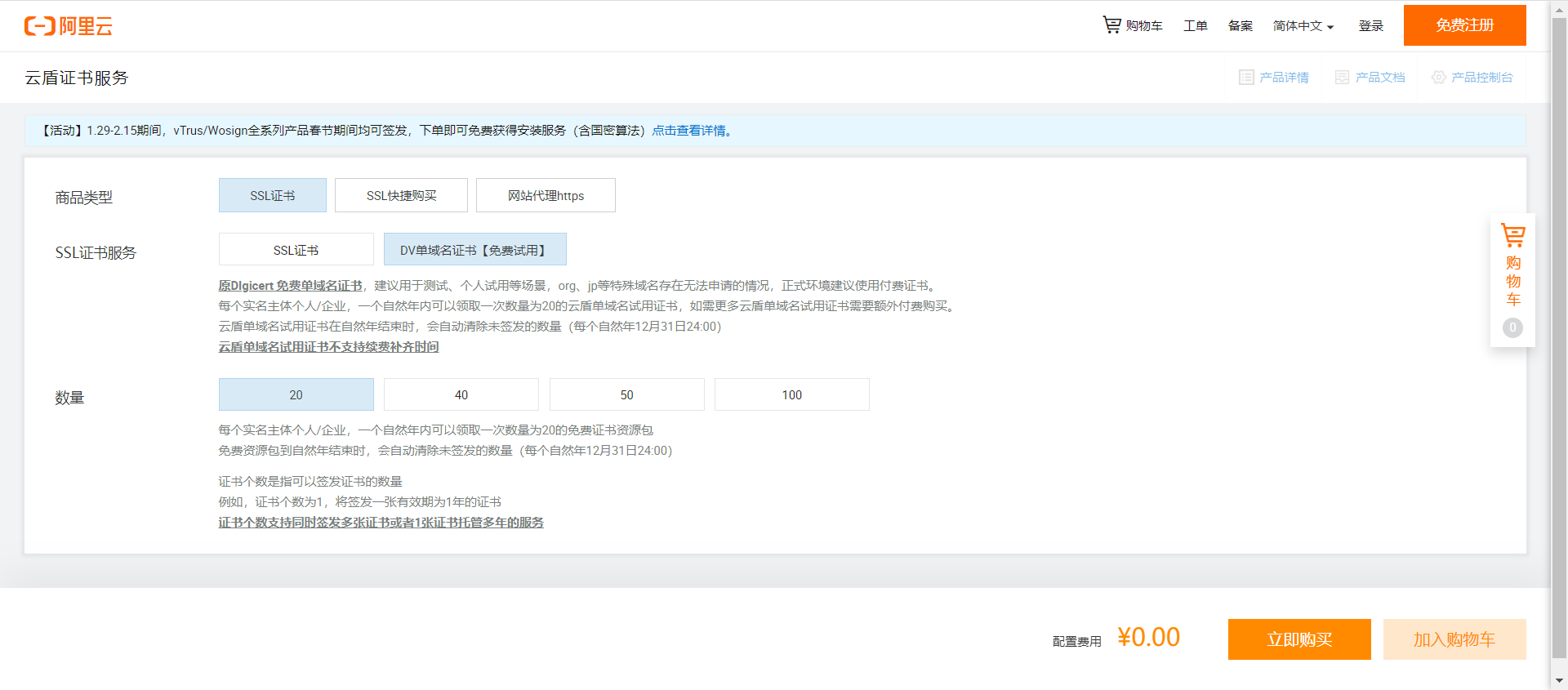Viewport: 1568px width, 690px height.
Task: Click the 阿里云 logo
Action: tap(69, 26)
